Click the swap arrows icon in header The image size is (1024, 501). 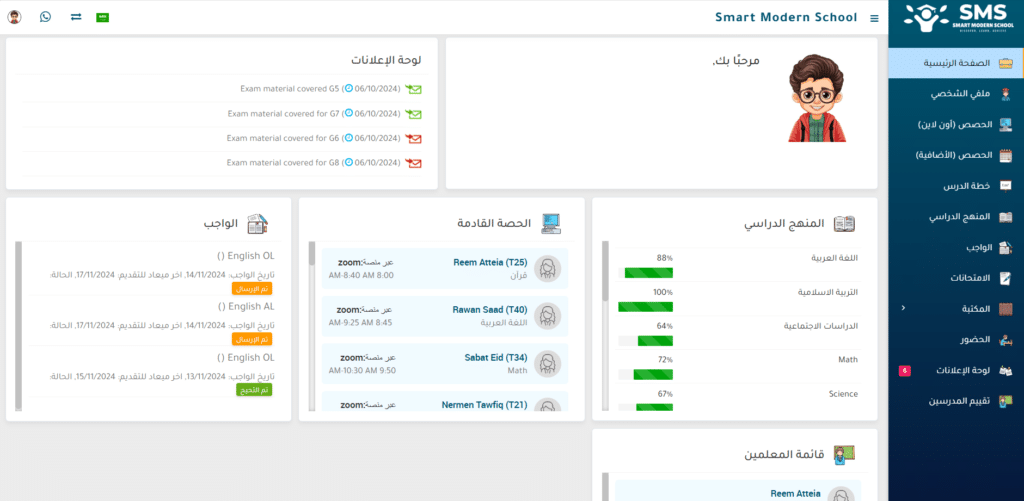(76, 17)
